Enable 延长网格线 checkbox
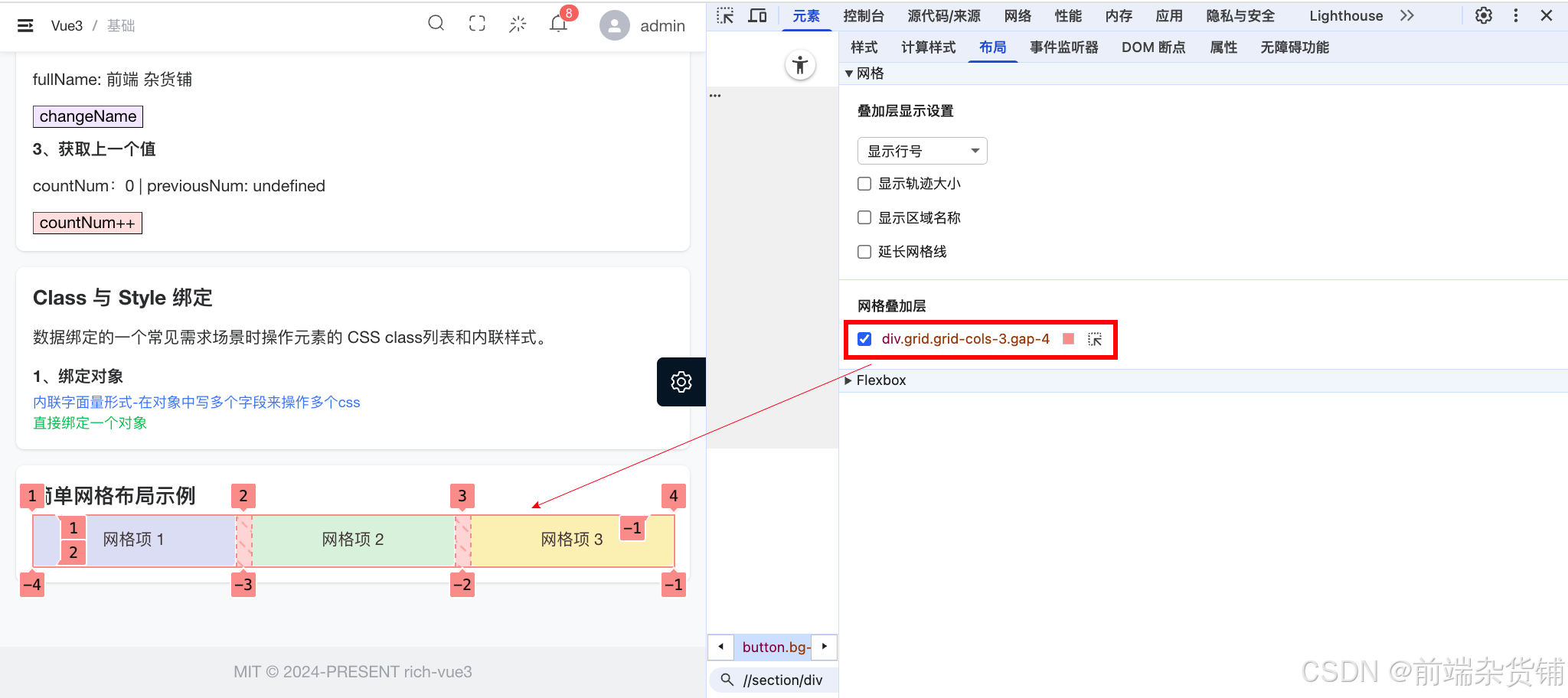1568x698 pixels. pos(864,252)
